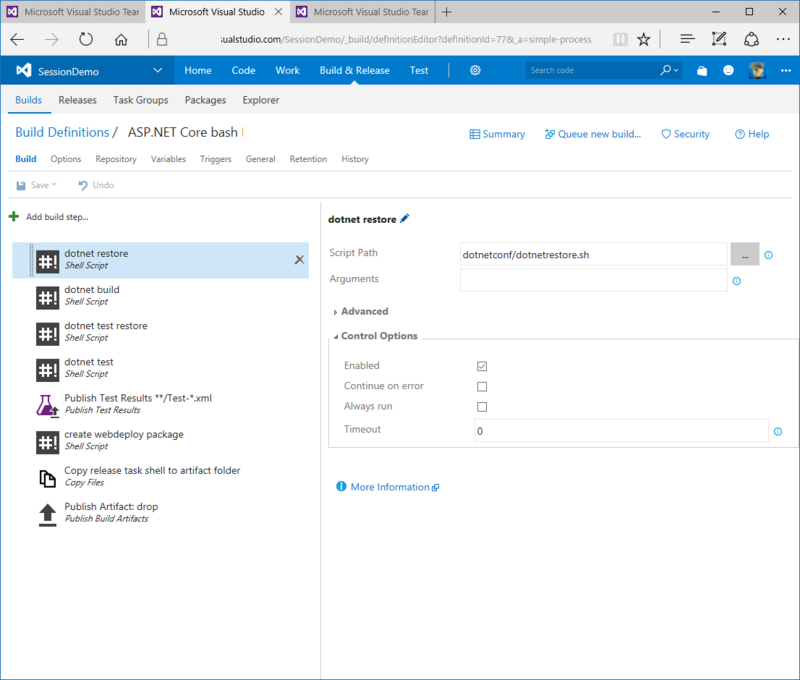Close the active browser tab

pos(279,12)
